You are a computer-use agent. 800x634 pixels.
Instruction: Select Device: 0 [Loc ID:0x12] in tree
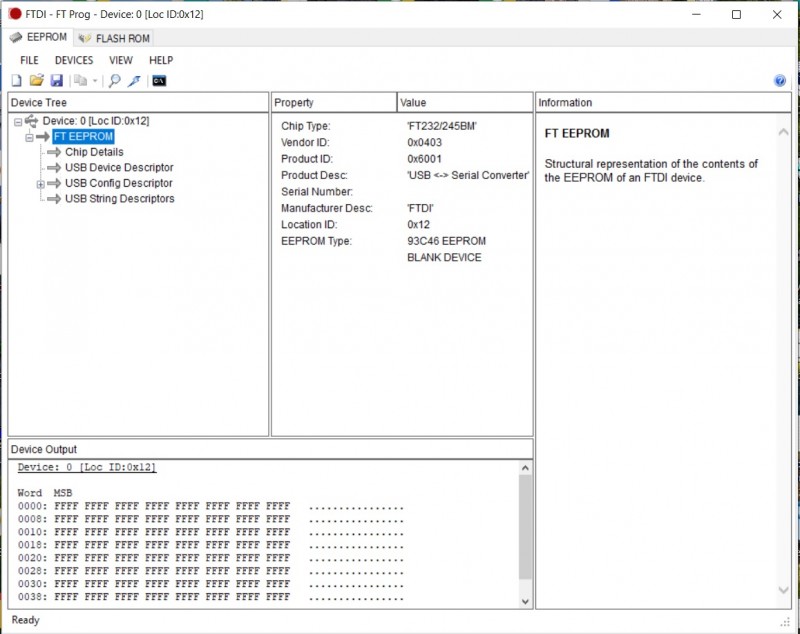[96, 121]
